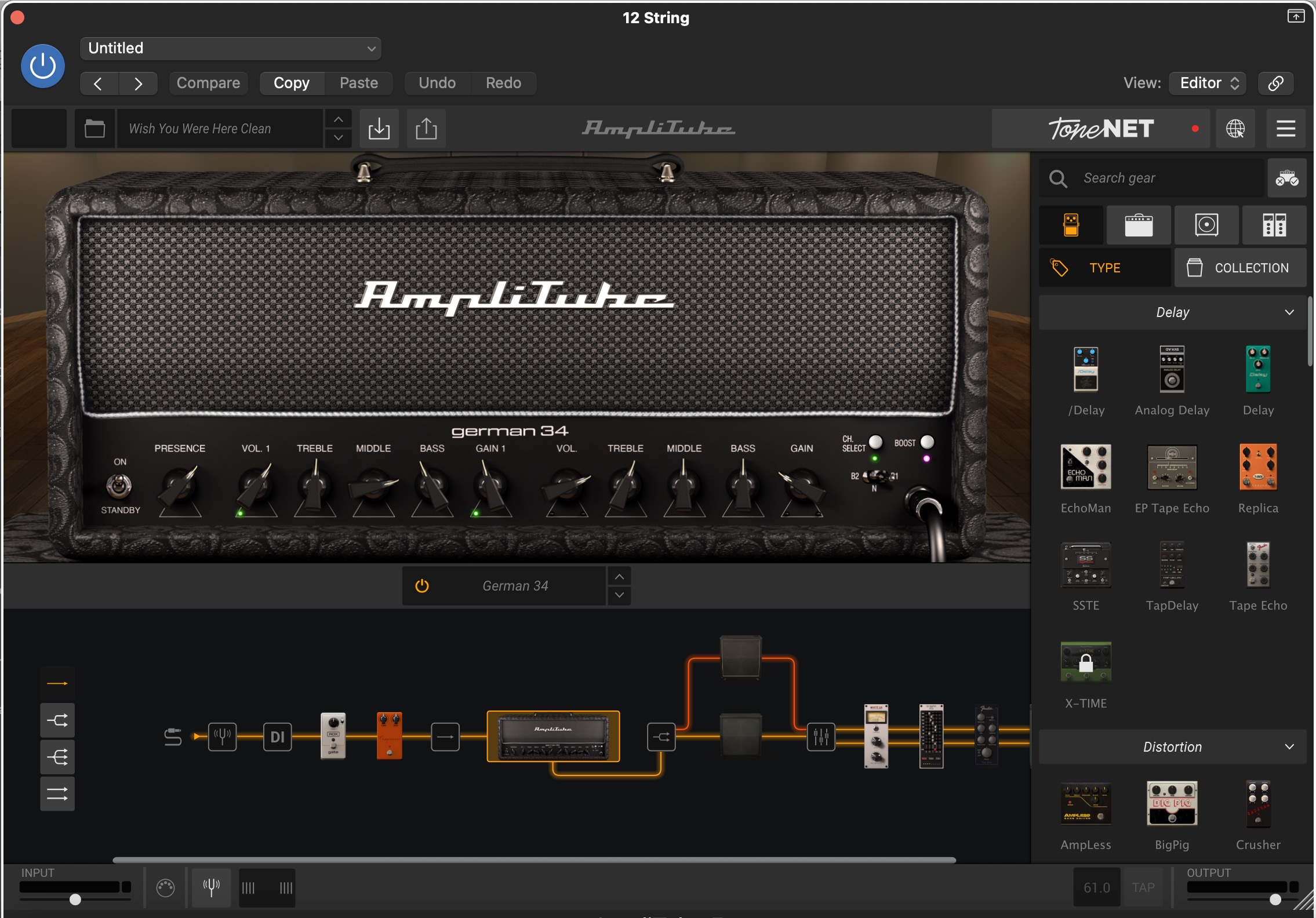This screenshot has height=918, width=1316.
Task: Click the link chain icon
Action: click(x=1275, y=83)
